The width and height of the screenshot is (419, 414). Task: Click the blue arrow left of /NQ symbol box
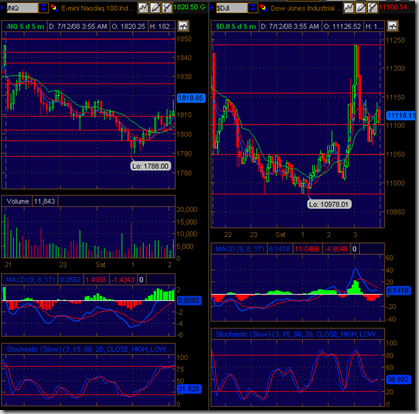2,8
